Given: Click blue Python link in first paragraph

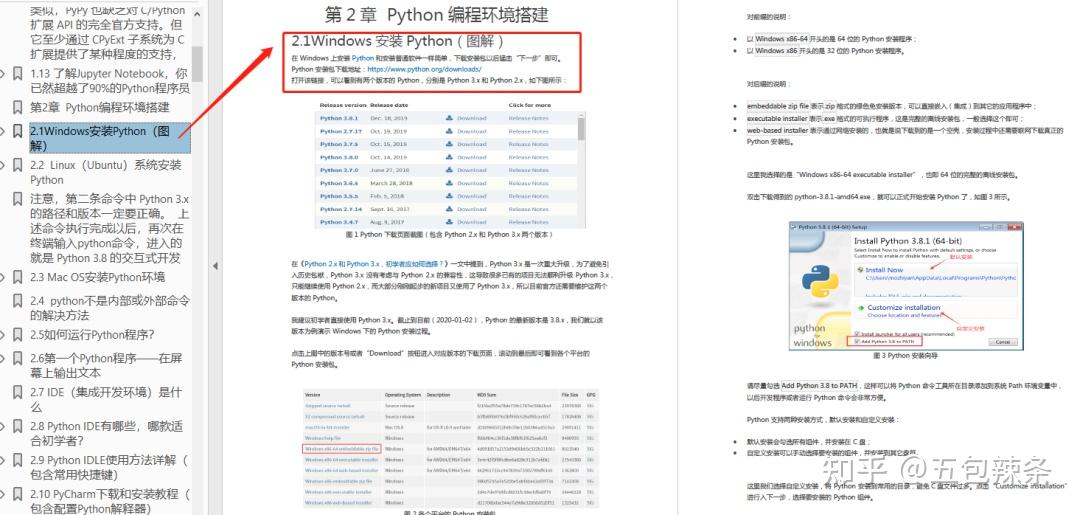Looking at the screenshot, I should [x=362, y=59].
